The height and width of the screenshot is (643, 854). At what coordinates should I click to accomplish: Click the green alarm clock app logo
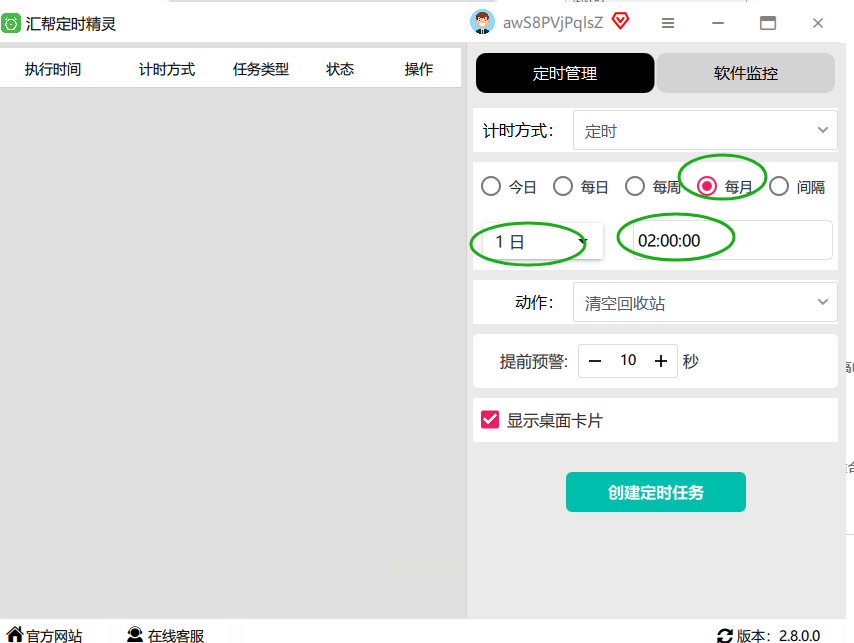pos(11,23)
